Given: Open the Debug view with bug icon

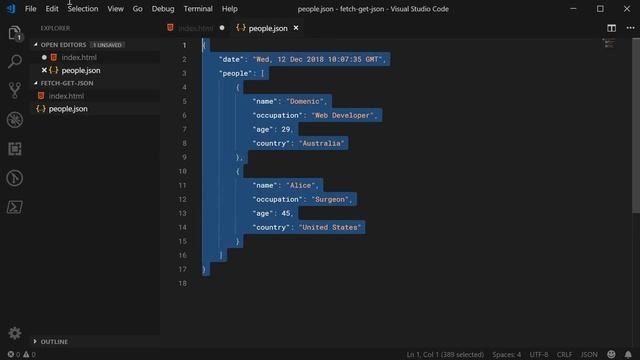Looking at the screenshot, I should pos(15,120).
